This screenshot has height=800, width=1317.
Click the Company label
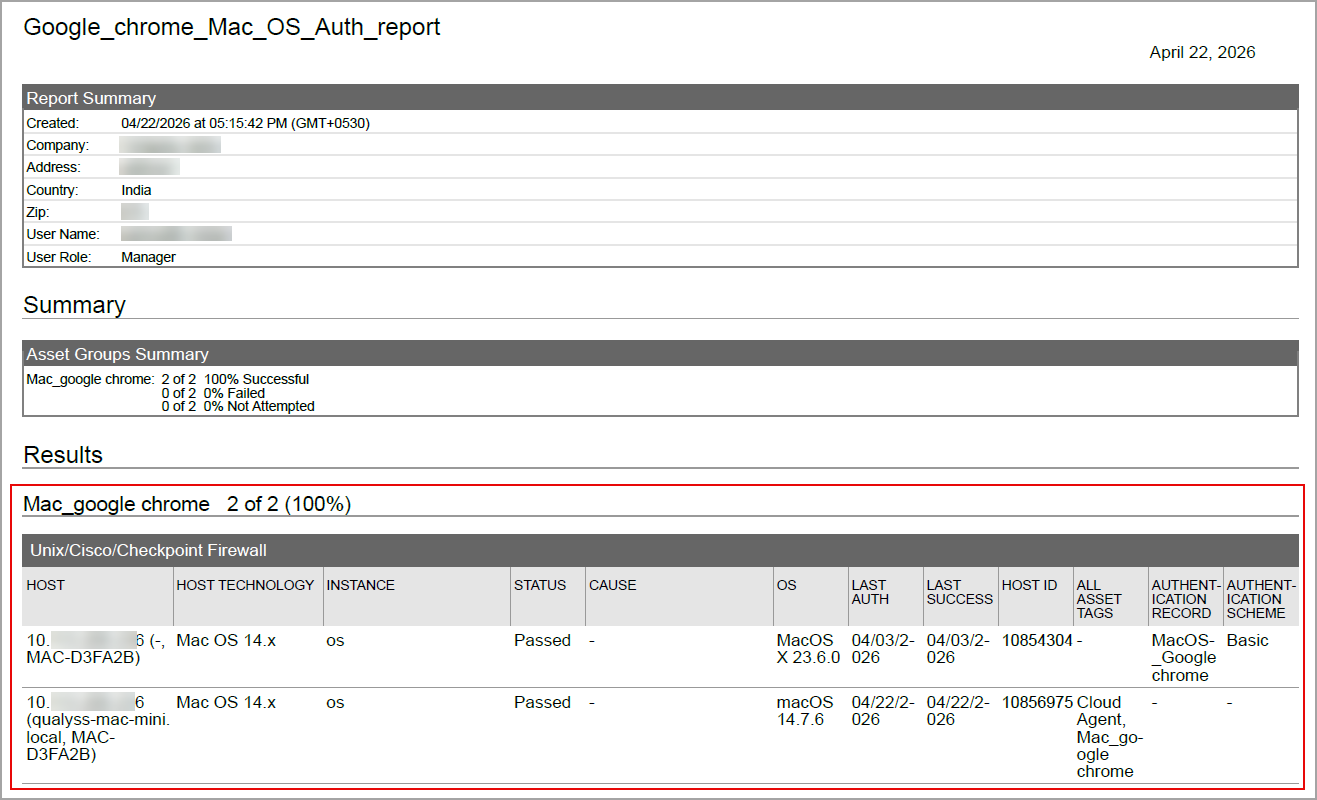[x=57, y=145]
